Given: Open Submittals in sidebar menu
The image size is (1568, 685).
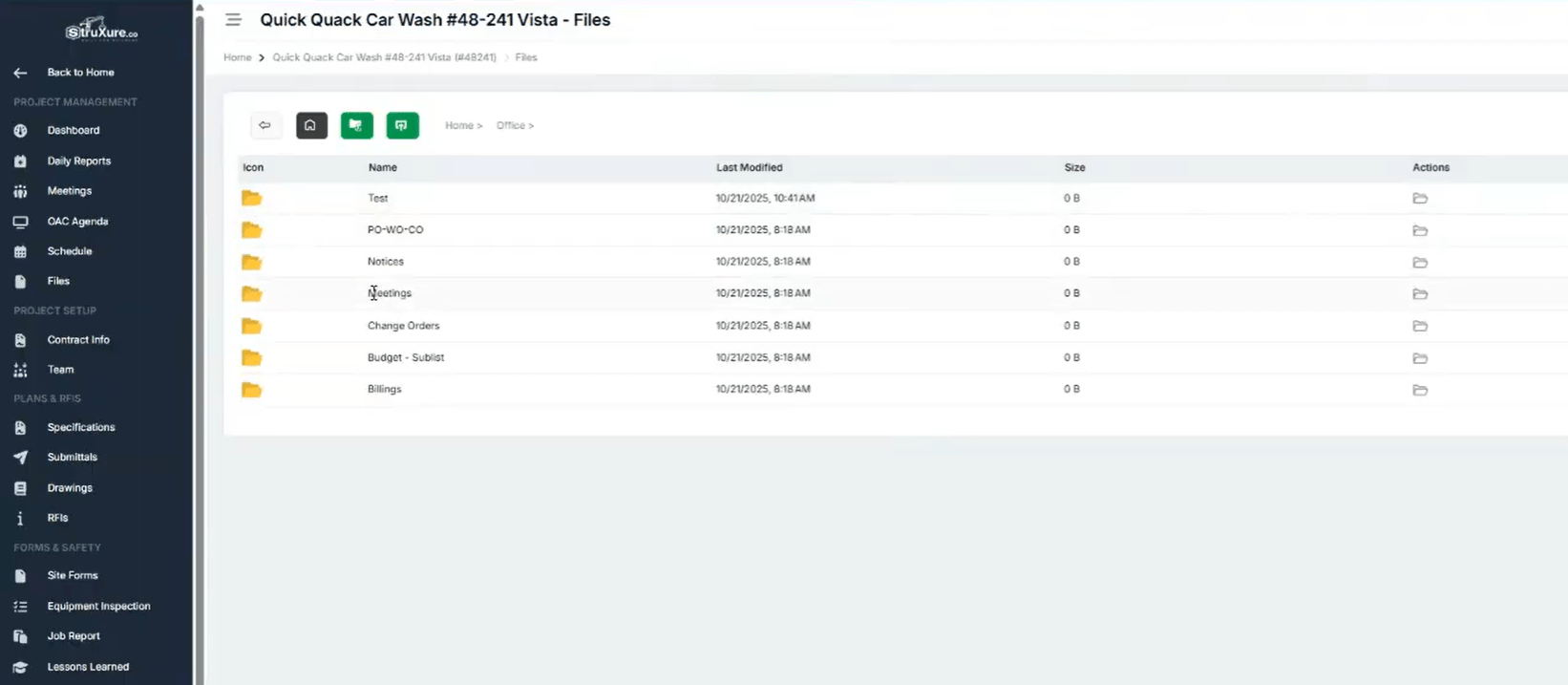Looking at the screenshot, I should pyautogui.click(x=73, y=457).
